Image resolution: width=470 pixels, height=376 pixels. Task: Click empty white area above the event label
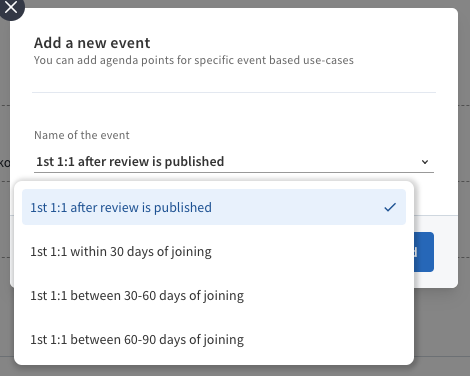pyautogui.click(x=234, y=112)
